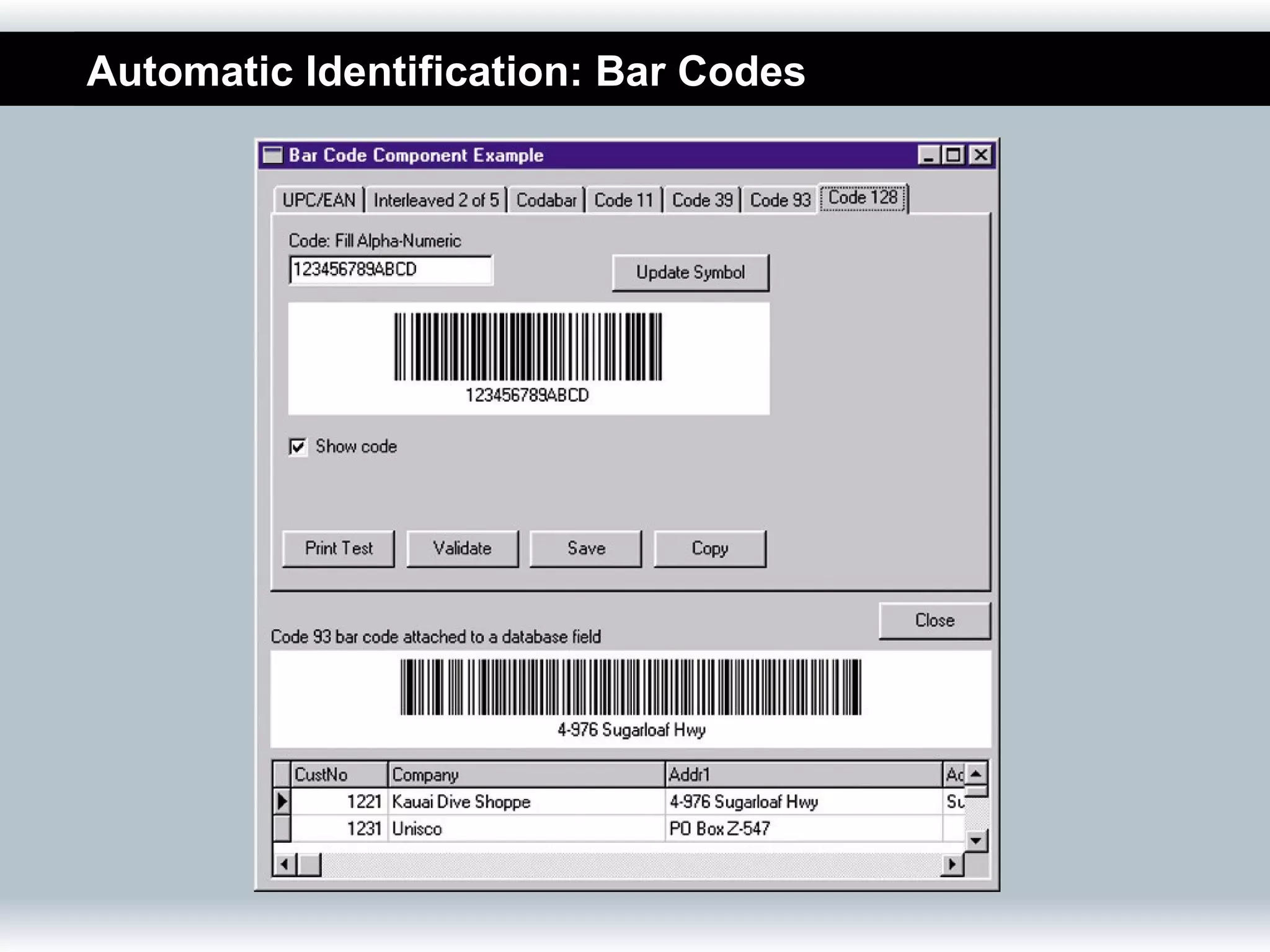
Task: Click the 4-976 Sugarloaf Hwy grid cell
Action: coord(804,801)
